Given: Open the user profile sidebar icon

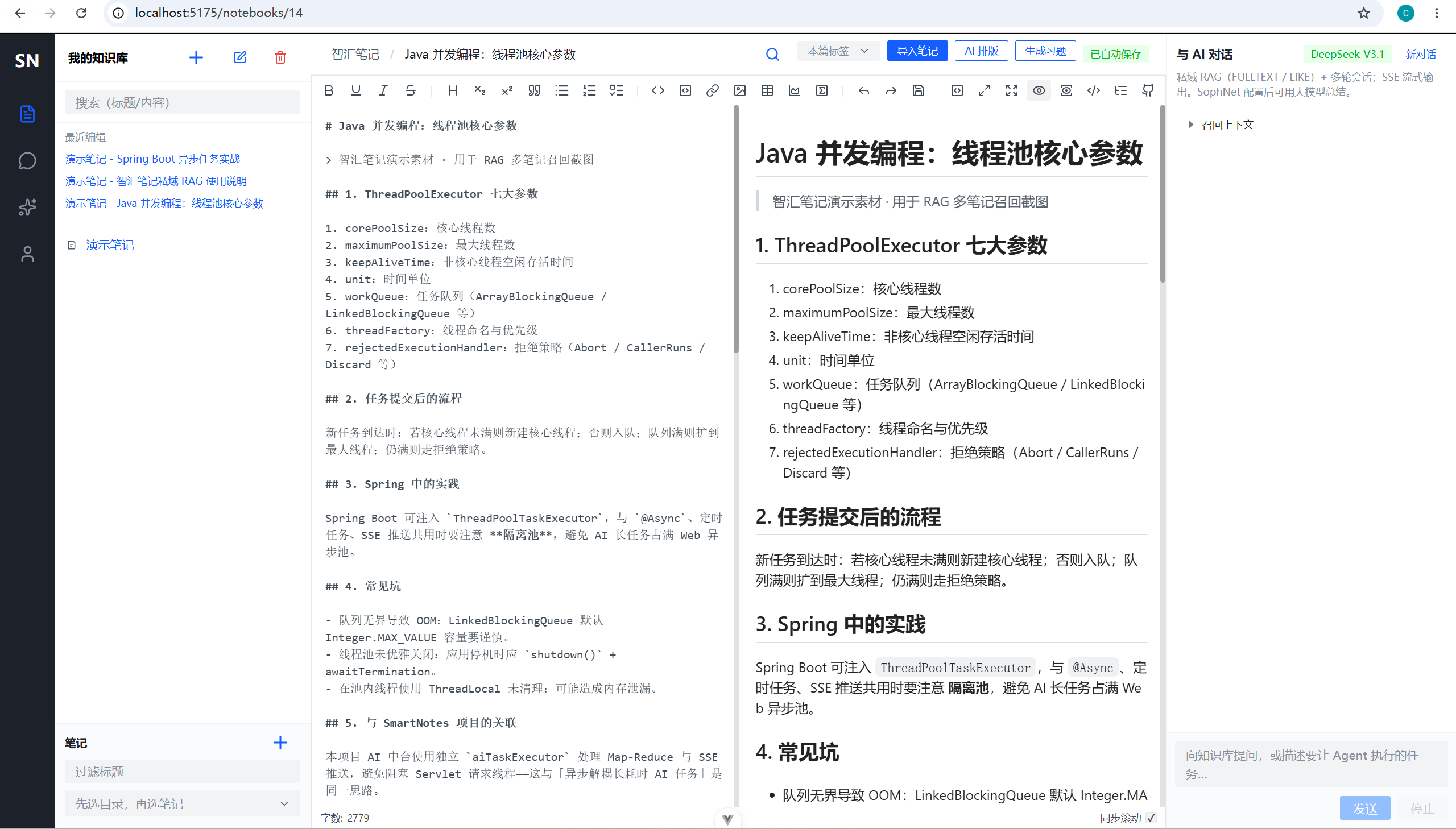Looking at the screenshot, I should [x=27, y=254].
